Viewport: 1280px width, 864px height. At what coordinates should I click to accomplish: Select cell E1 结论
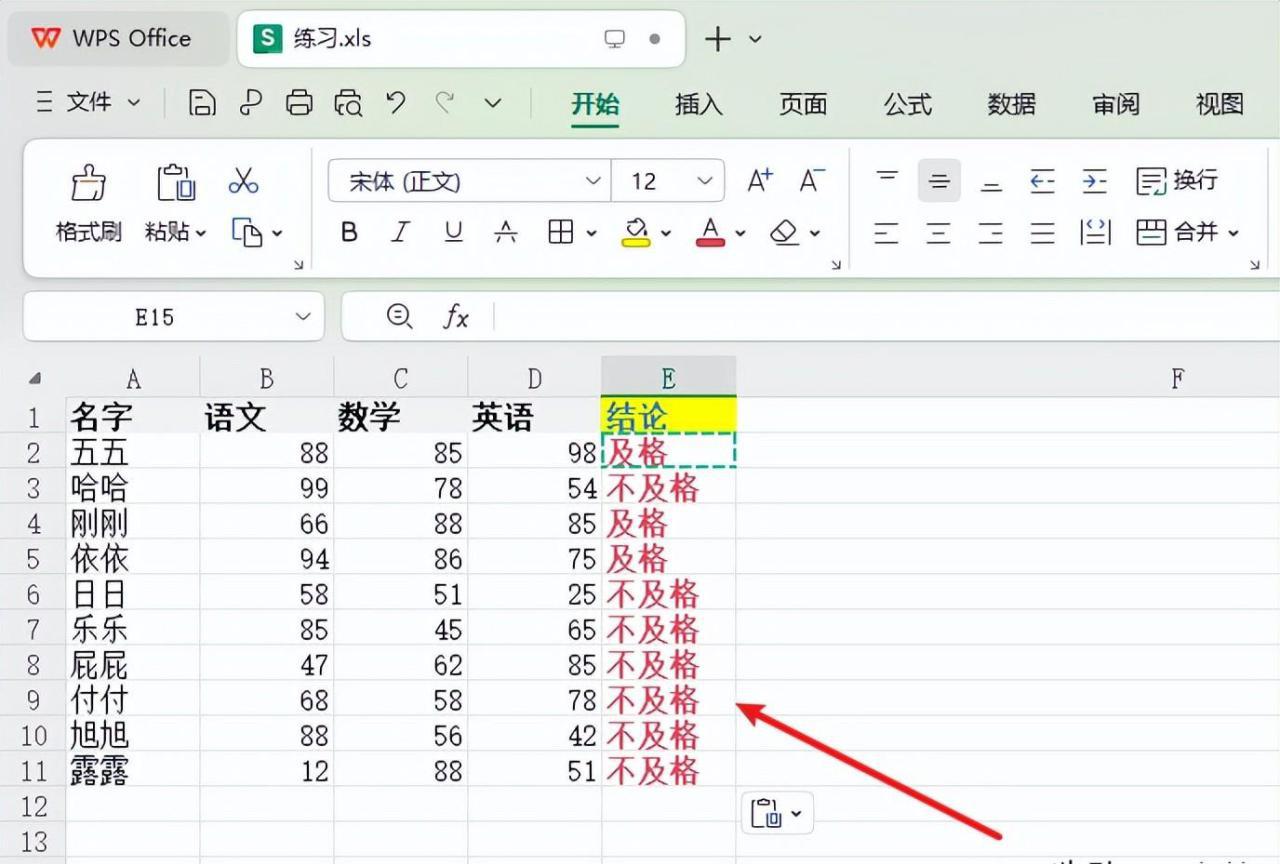tap(669, 415)
